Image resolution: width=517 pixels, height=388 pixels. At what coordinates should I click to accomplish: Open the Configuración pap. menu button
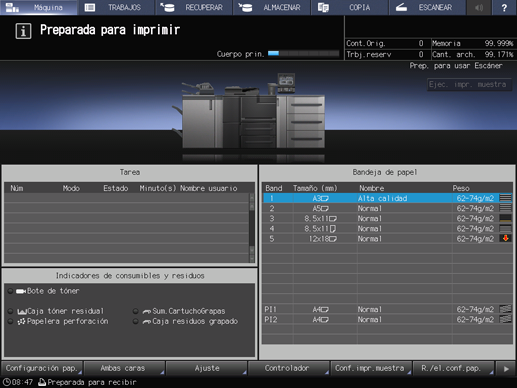42,368
